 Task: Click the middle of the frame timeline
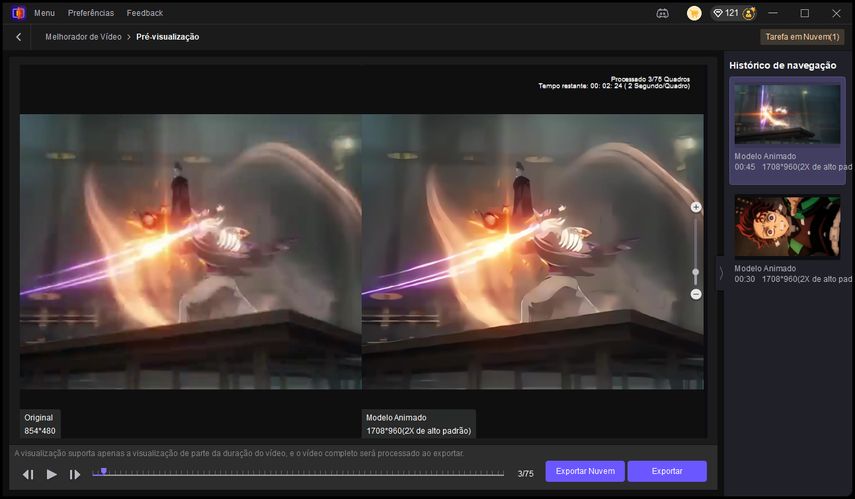click(x=298, y=474)
